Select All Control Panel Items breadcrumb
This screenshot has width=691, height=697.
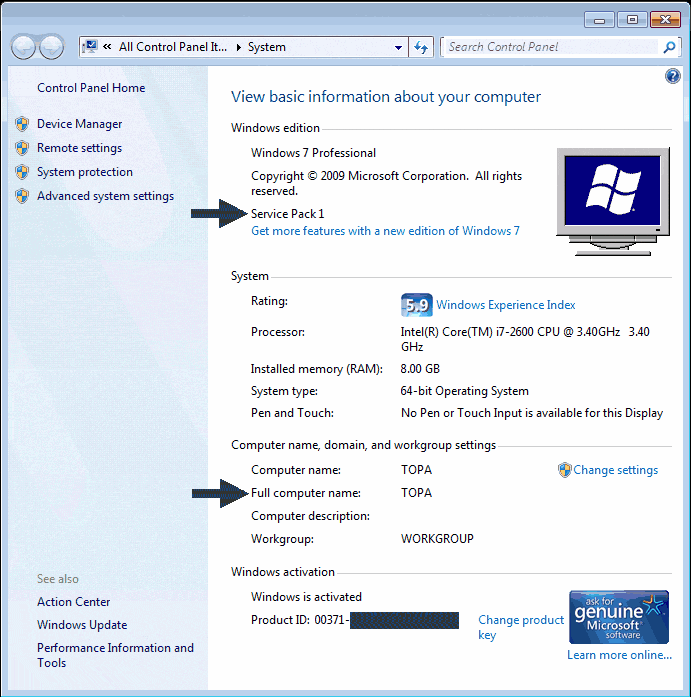pyautogui.click(x=174, y=47)
